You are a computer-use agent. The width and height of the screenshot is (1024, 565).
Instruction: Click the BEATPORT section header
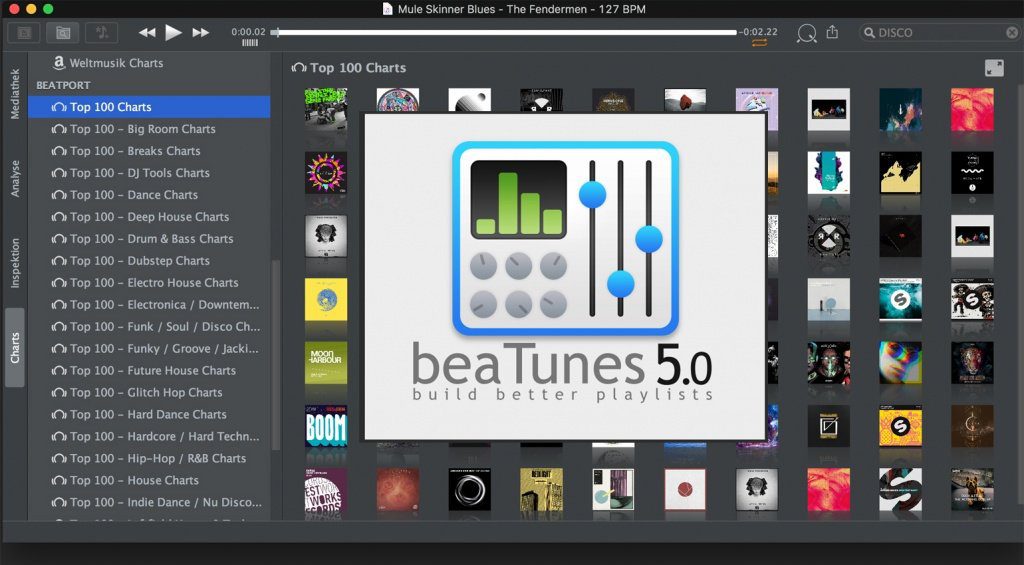[x=63, y=86]
